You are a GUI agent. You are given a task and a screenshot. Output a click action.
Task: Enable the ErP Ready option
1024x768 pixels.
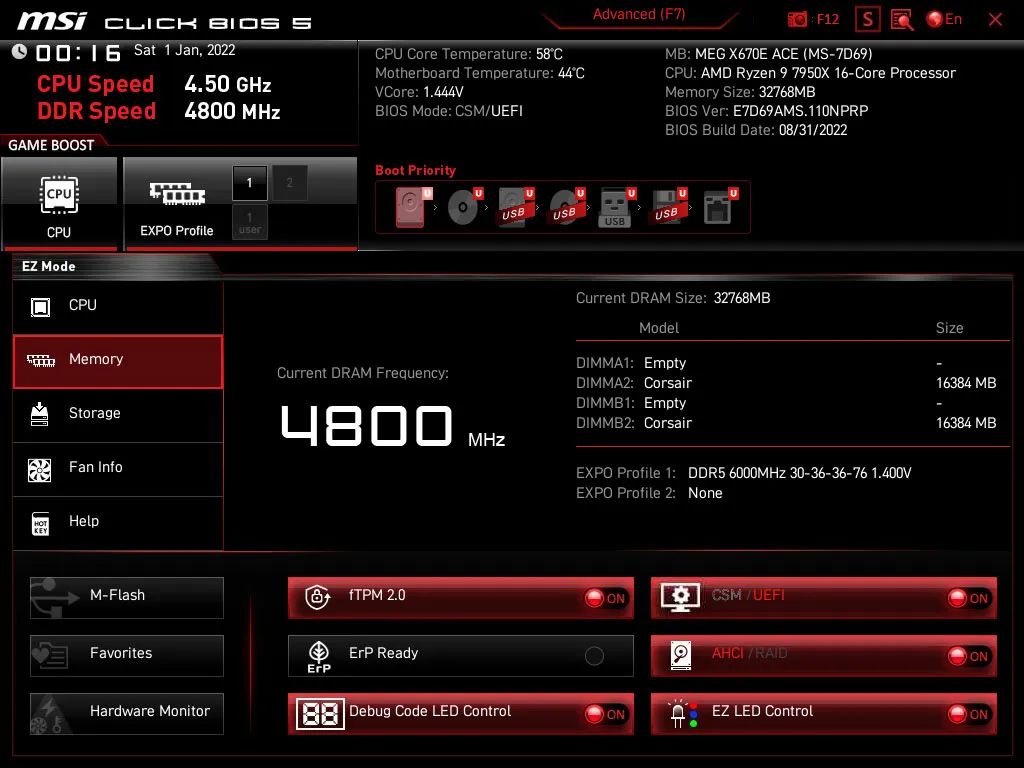pos(594,656)
